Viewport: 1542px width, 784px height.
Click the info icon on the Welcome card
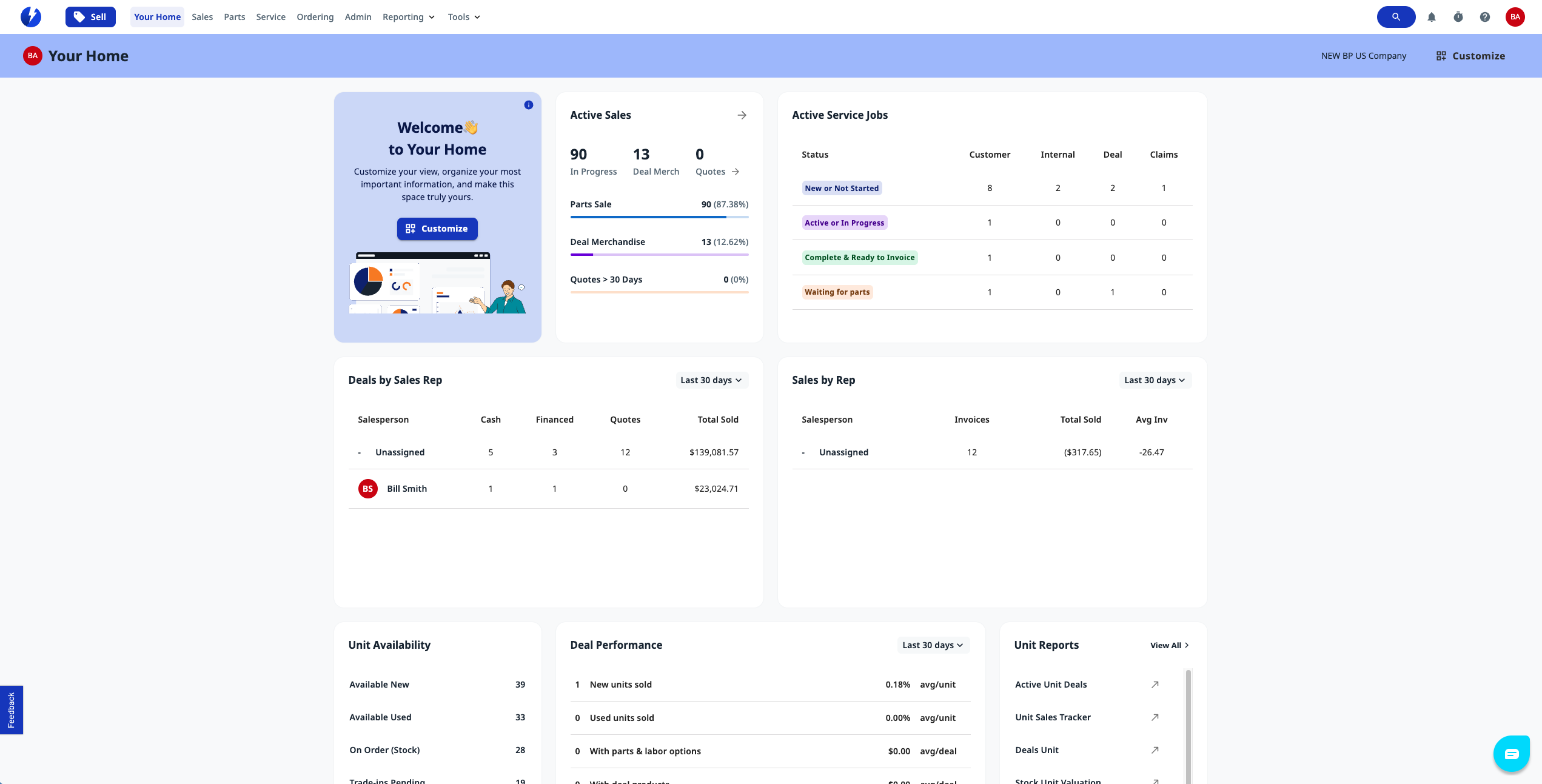[528, 104]
